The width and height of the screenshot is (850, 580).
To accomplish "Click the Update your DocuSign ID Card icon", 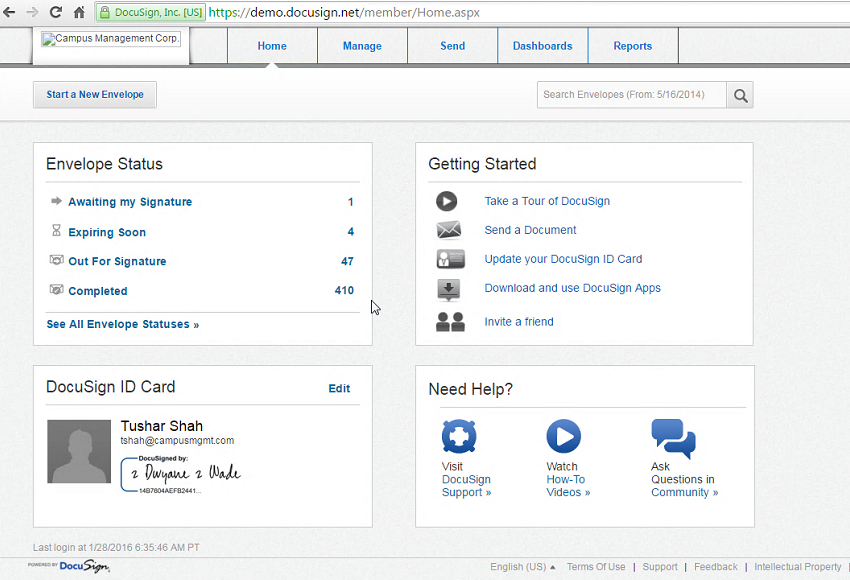I will (x=450, y=258).
